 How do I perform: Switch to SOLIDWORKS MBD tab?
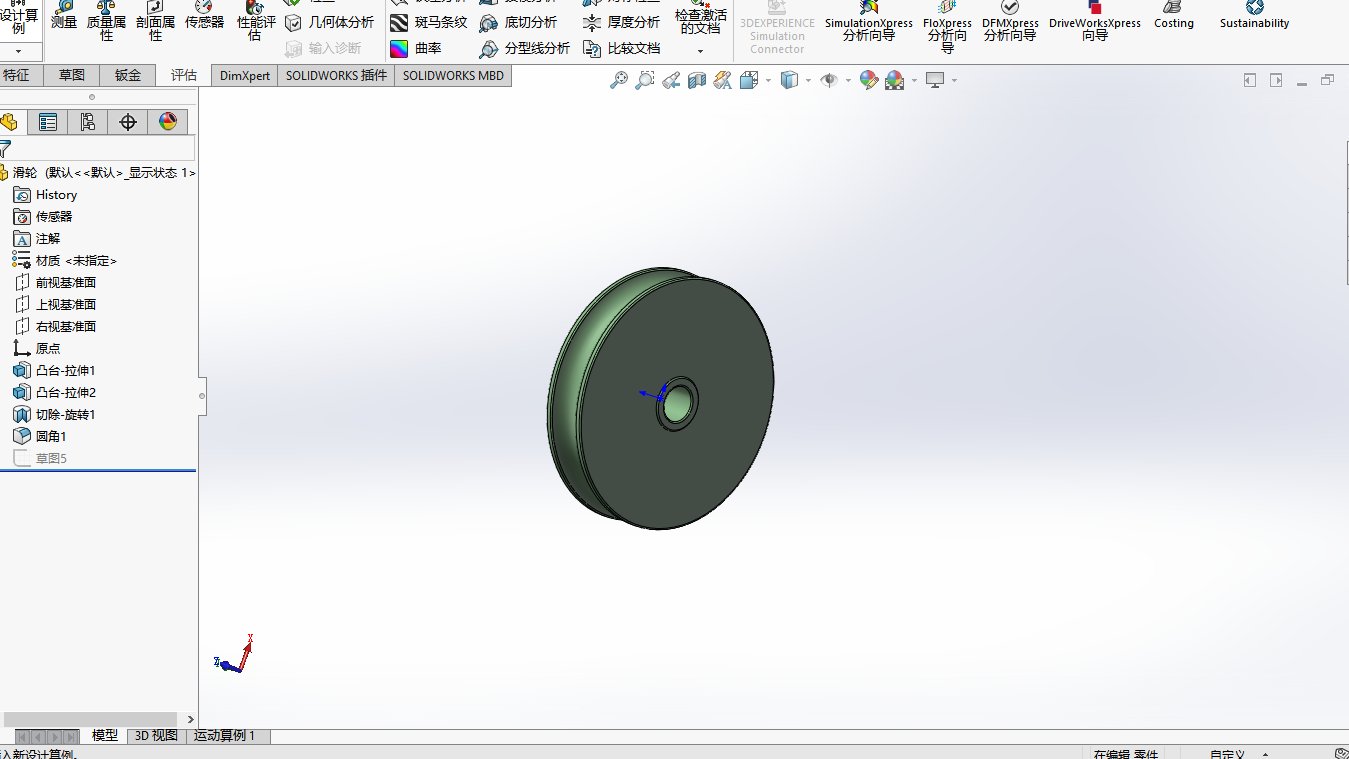(x=453, y=75)
